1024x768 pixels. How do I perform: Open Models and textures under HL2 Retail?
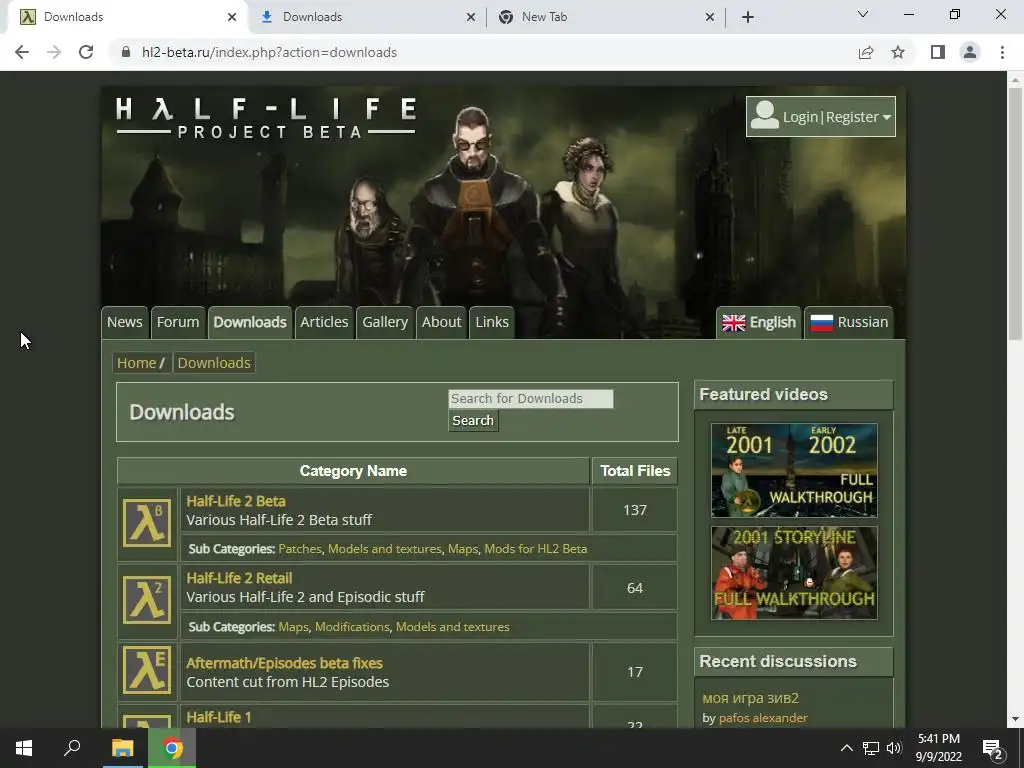453,626
